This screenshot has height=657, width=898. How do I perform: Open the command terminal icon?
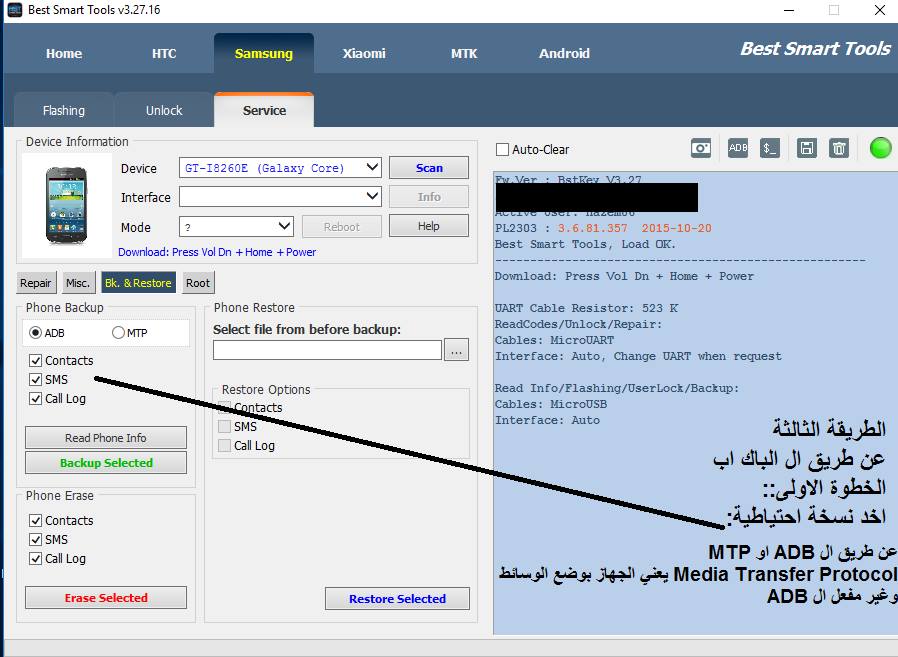[770, 148]
